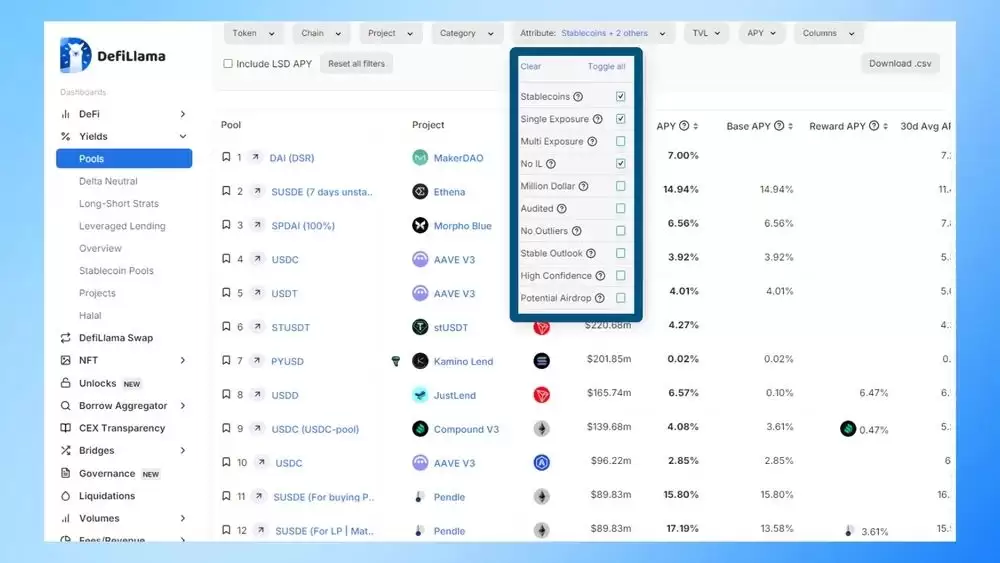Viewport: 1000px width, 563px height.
Task: Go to Stablecoin Pools in sidebar
Action: pos(116,271)
